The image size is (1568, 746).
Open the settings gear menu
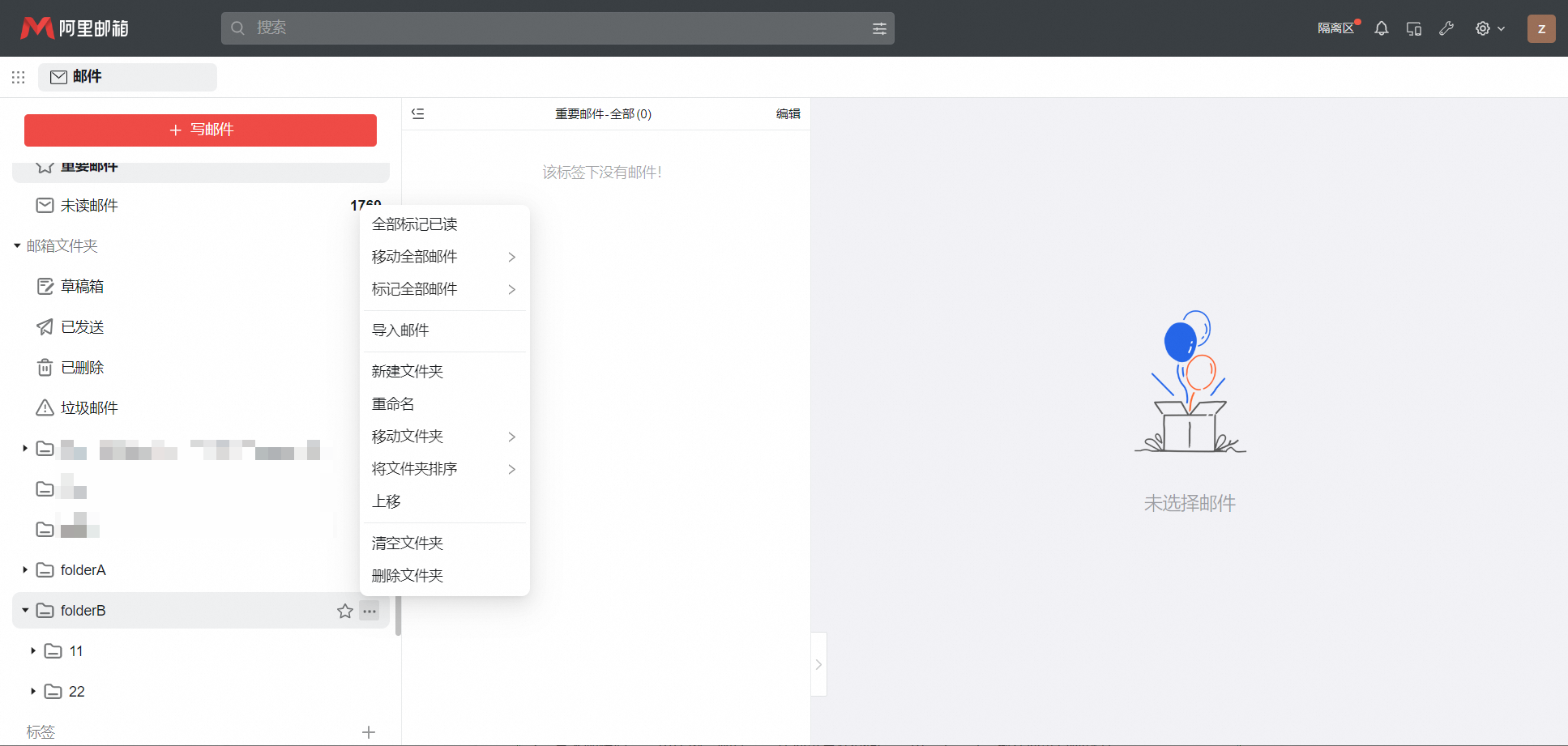click(1489, 28)
